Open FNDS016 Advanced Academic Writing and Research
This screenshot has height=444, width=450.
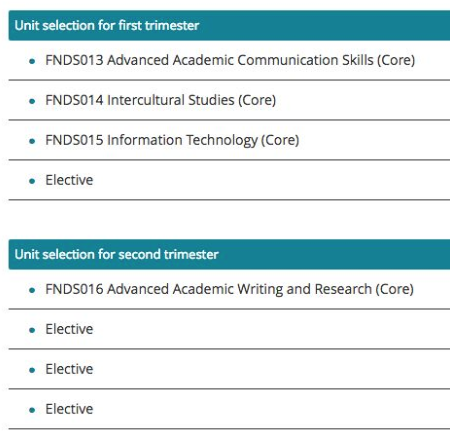click(229, 289)
